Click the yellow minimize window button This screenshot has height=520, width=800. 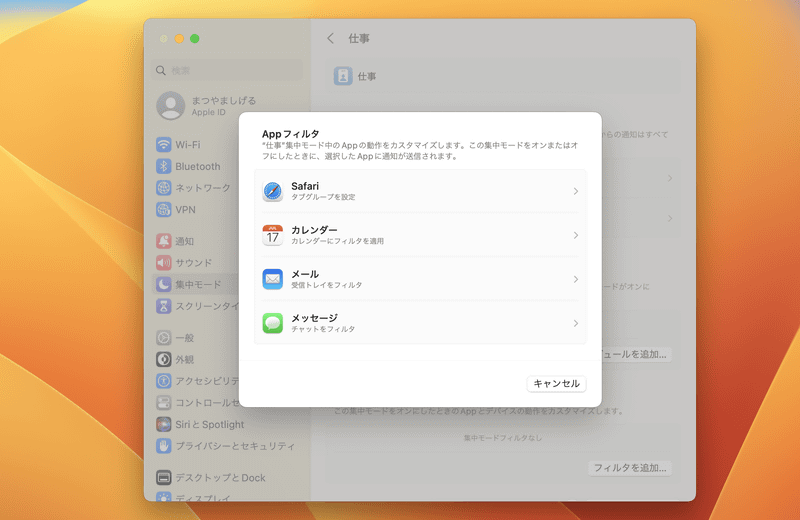tap(179, 39)
